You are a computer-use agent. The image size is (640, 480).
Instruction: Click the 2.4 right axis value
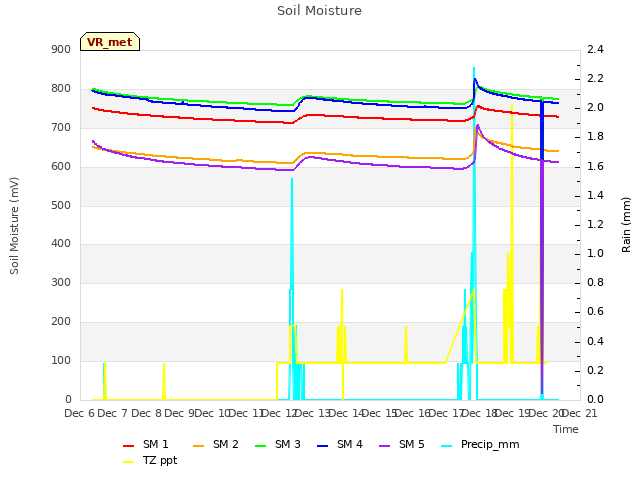tap(596, 49)
